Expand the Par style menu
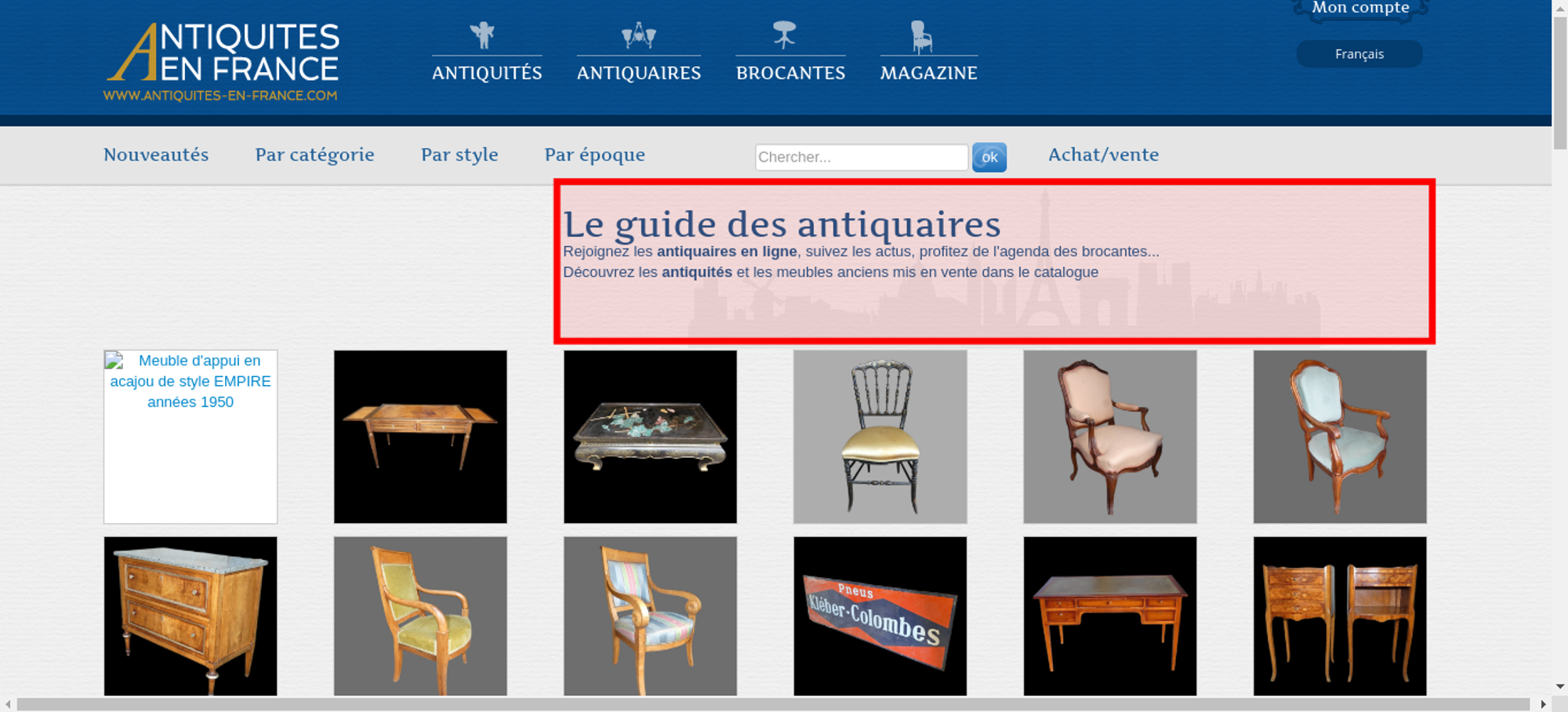 459,154
